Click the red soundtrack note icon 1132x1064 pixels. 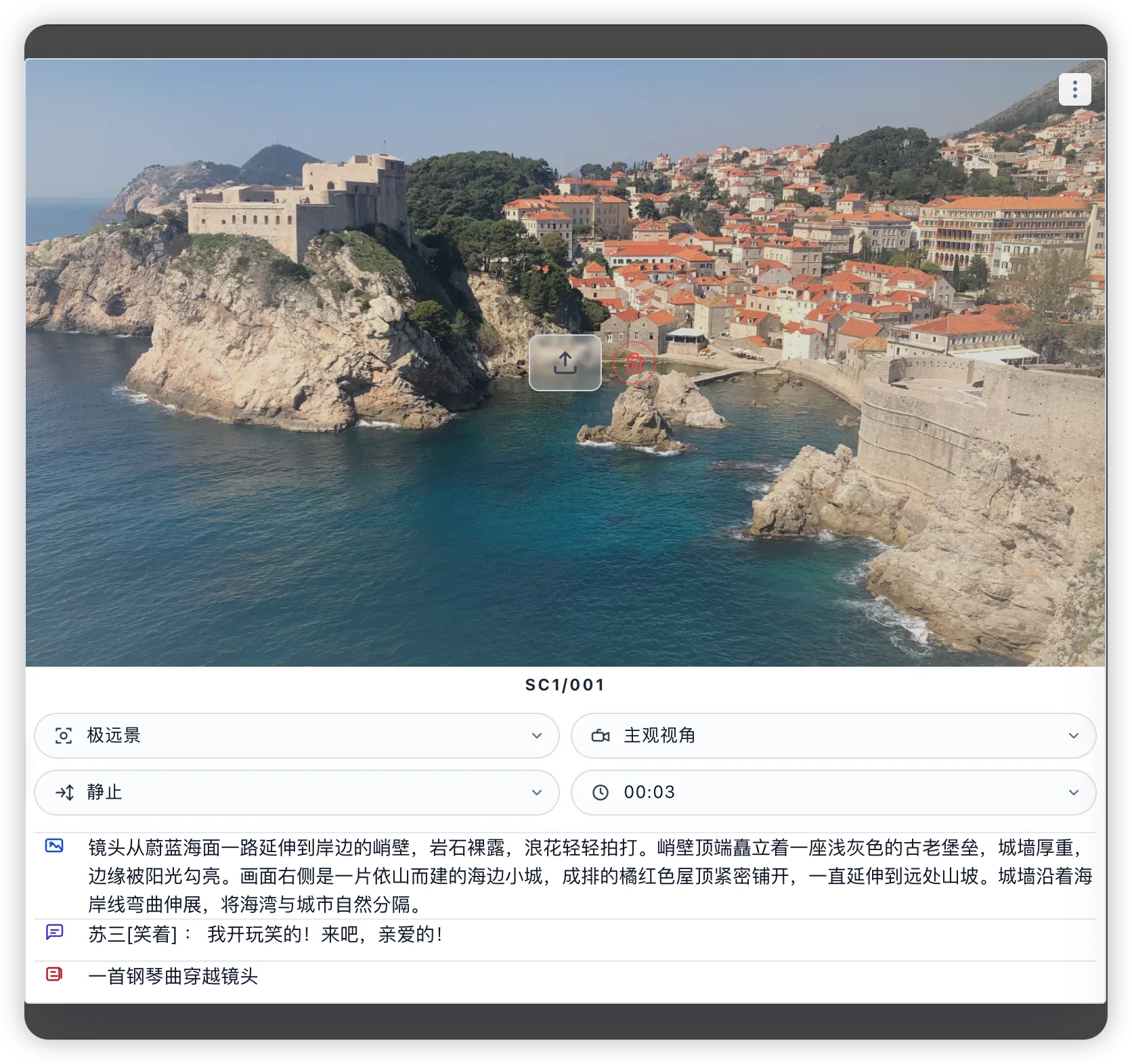pyautogui.click(x=54, y=976)
